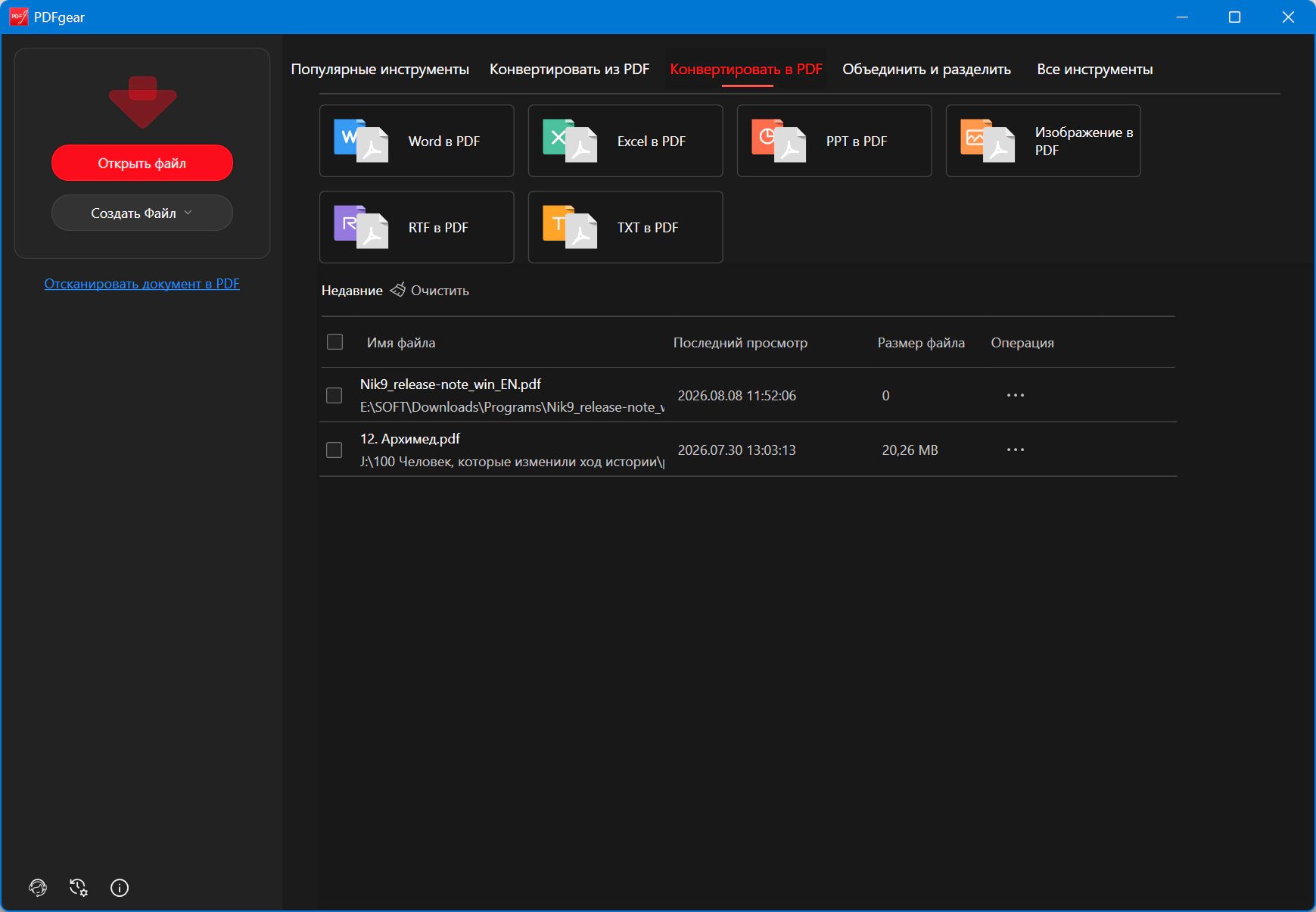
Task: Click the broom icon next to Очистить
Action: point(397,290)
